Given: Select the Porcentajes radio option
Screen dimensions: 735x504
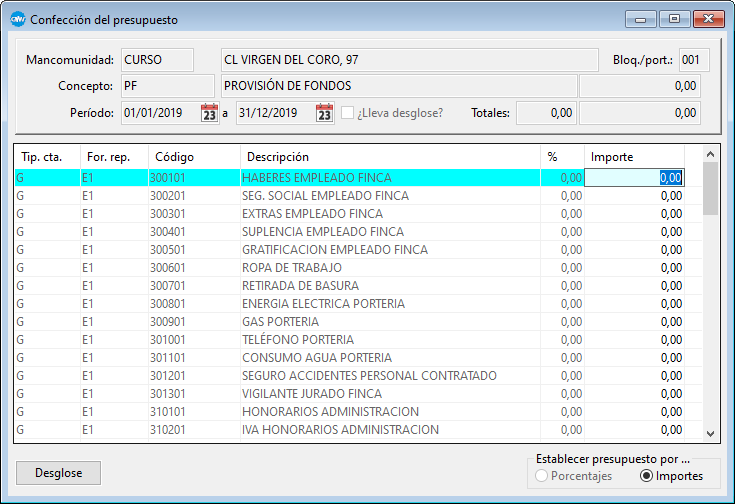Looking at the screenshot, I should pyautogui.click(x=541, y=476).
